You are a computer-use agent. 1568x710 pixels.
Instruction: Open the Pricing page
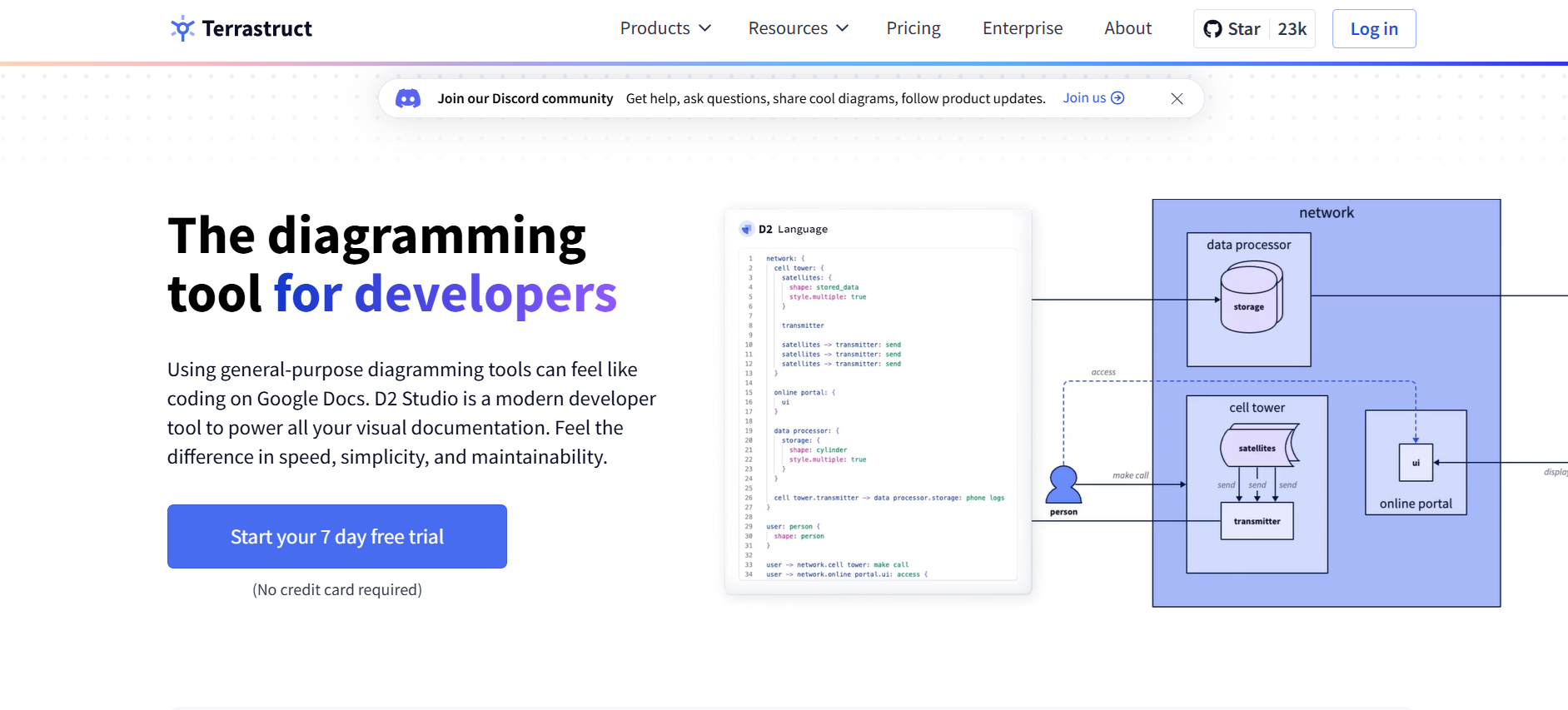point(913,28)
